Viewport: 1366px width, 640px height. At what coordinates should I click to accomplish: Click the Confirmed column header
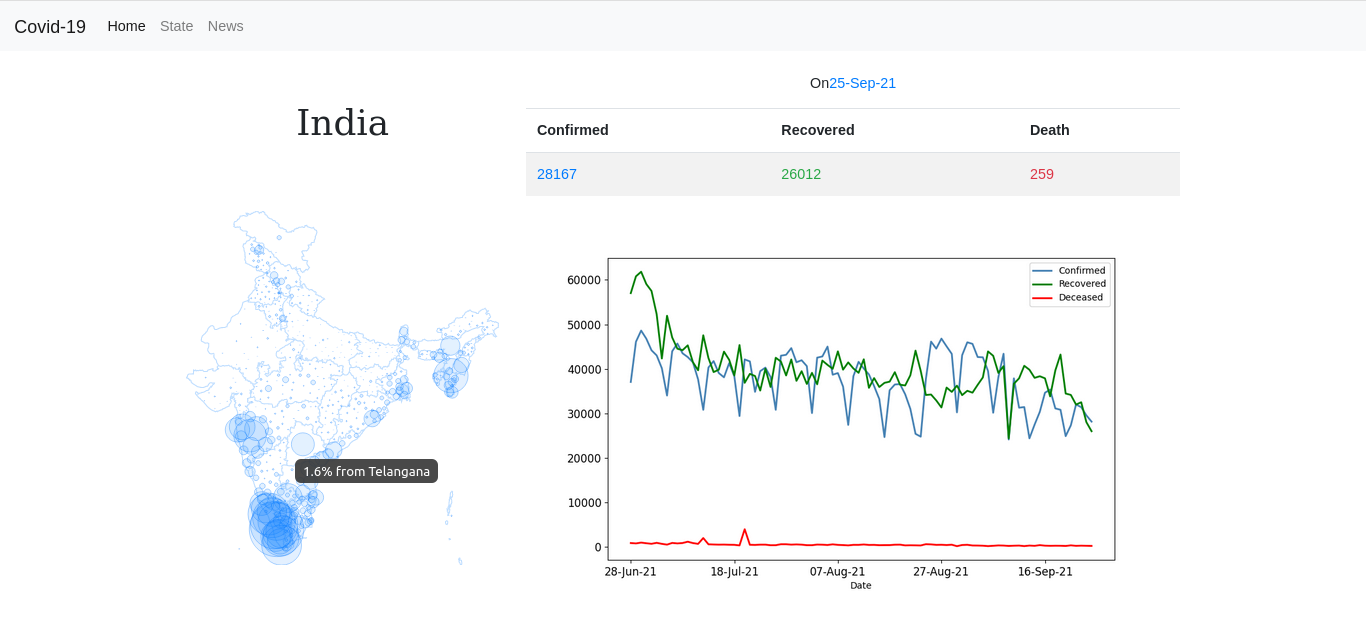(573, 130)
